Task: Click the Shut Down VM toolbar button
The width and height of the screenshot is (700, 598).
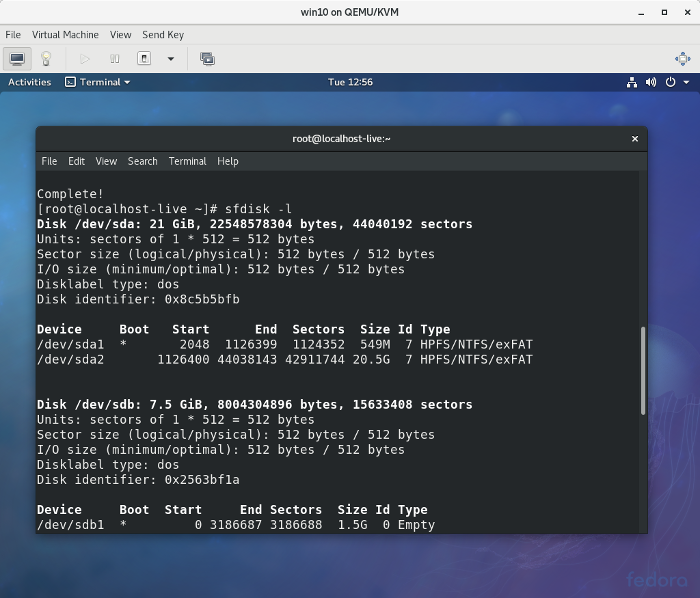Action: tap(144, 59)
